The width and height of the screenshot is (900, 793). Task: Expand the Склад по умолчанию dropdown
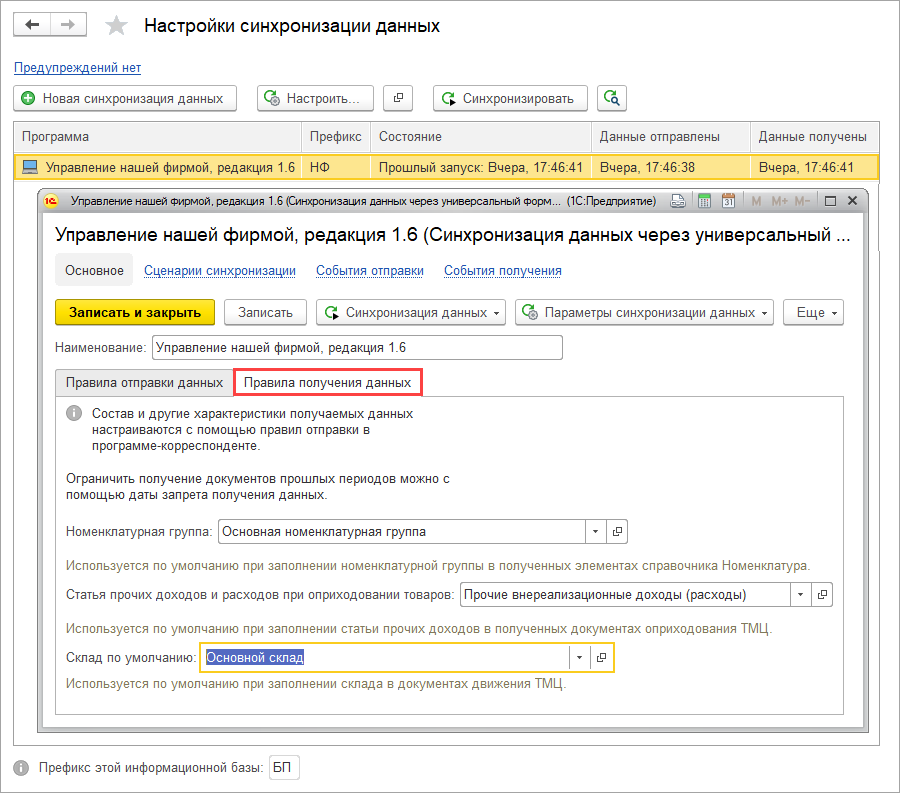point(580,657)
